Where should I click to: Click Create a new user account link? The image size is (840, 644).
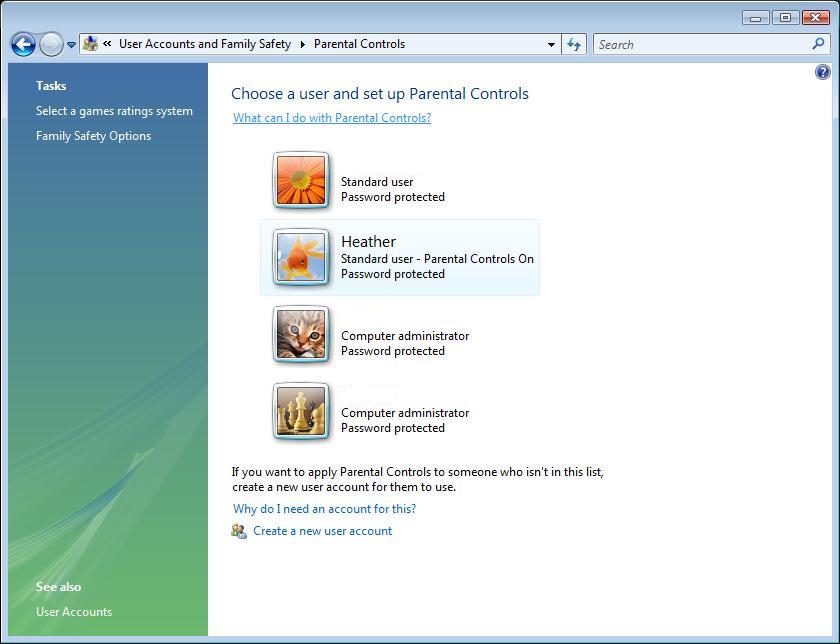(322, 531)
